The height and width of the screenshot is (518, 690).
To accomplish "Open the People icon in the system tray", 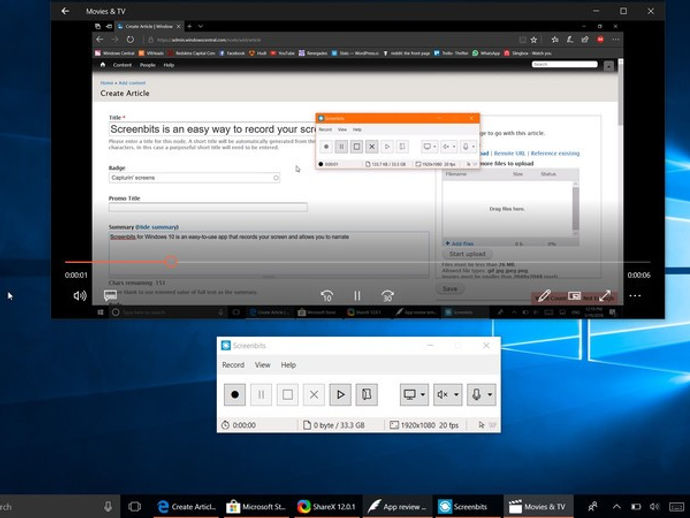I will pos(593,507).
